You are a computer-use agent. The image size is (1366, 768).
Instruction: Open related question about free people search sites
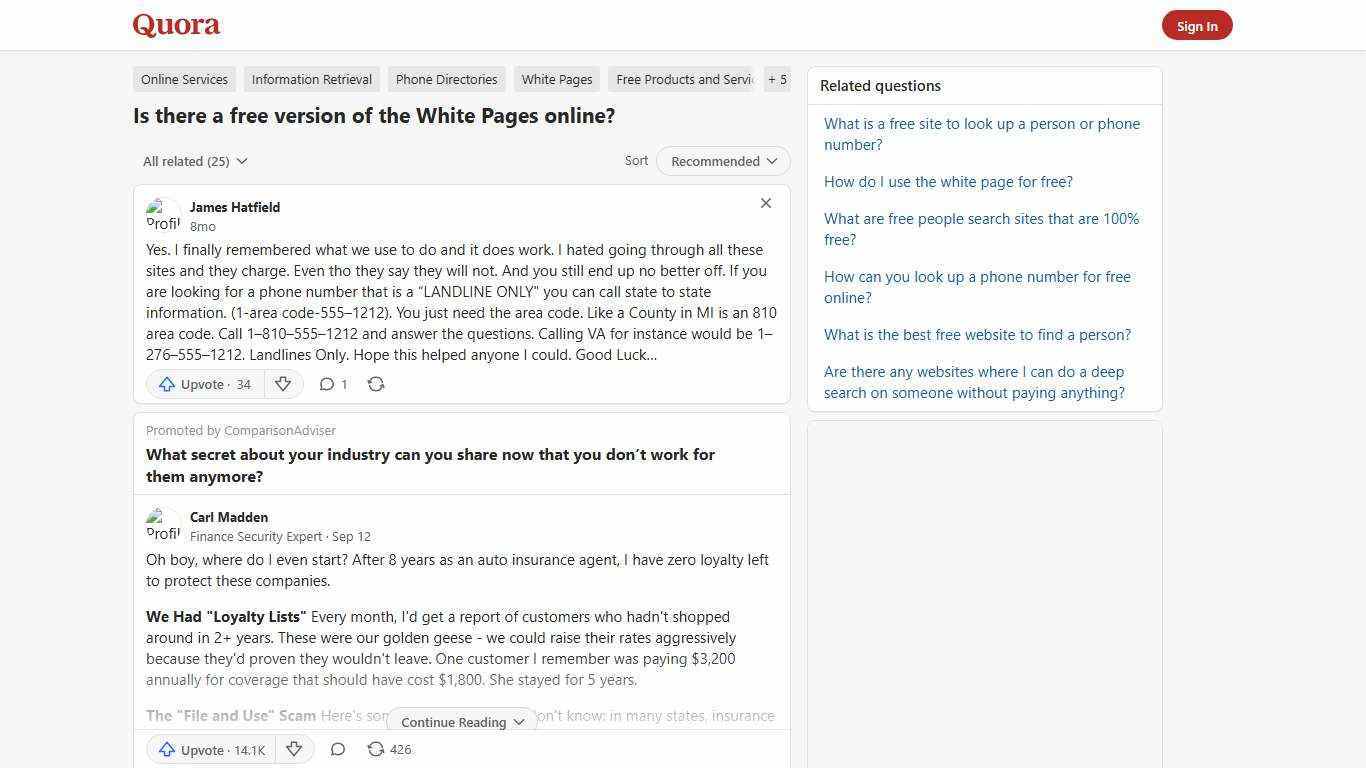(981, 229)
